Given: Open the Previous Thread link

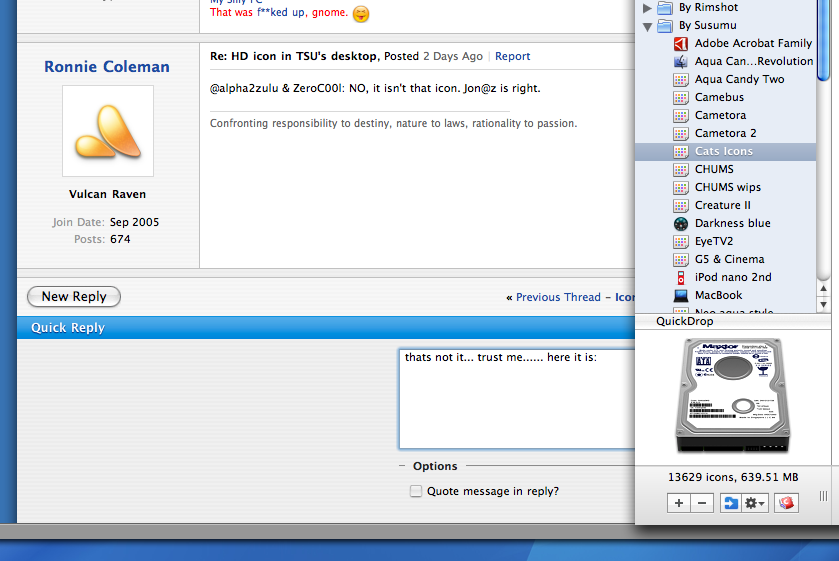Looking at the screenshot, I should [558, 297].
